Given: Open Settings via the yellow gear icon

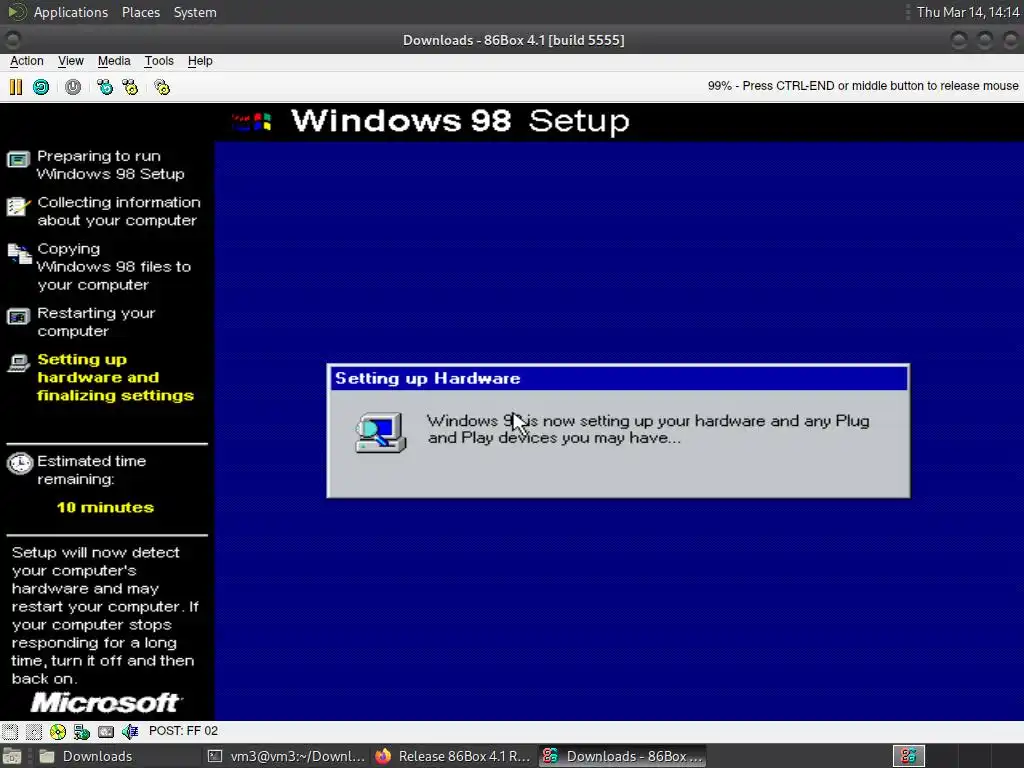Looking at the screenshot, I should pyautogui.click(x=162, y=87).
